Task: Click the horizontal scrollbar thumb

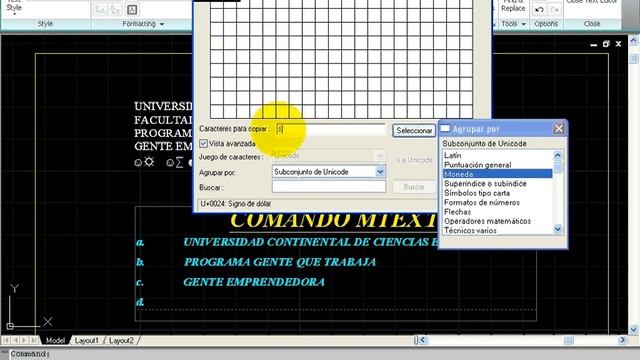Action: (x=569, y=340)
